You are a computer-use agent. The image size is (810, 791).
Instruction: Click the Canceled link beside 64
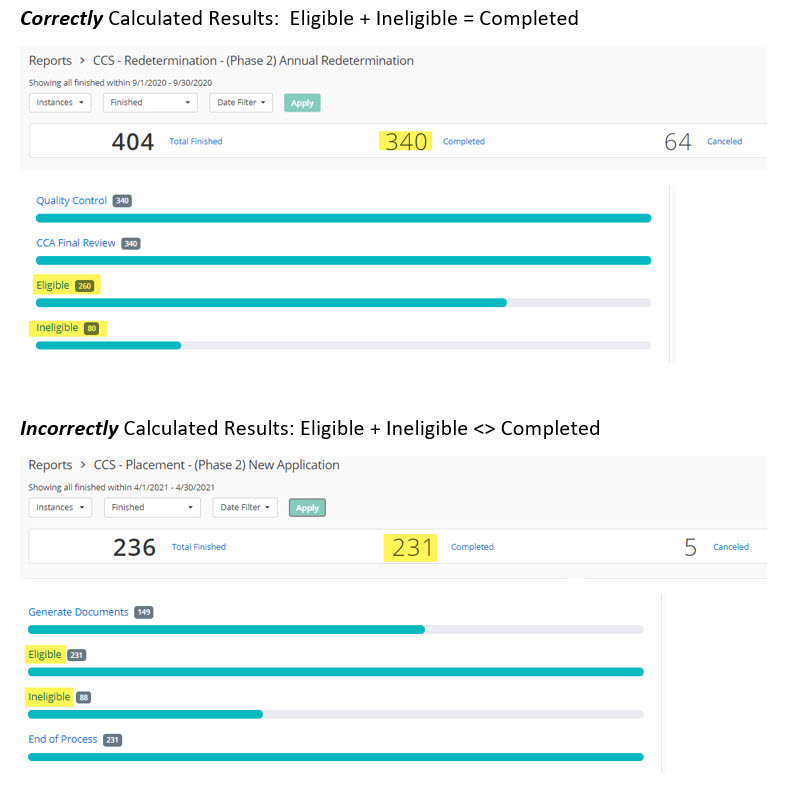point(724,142)
